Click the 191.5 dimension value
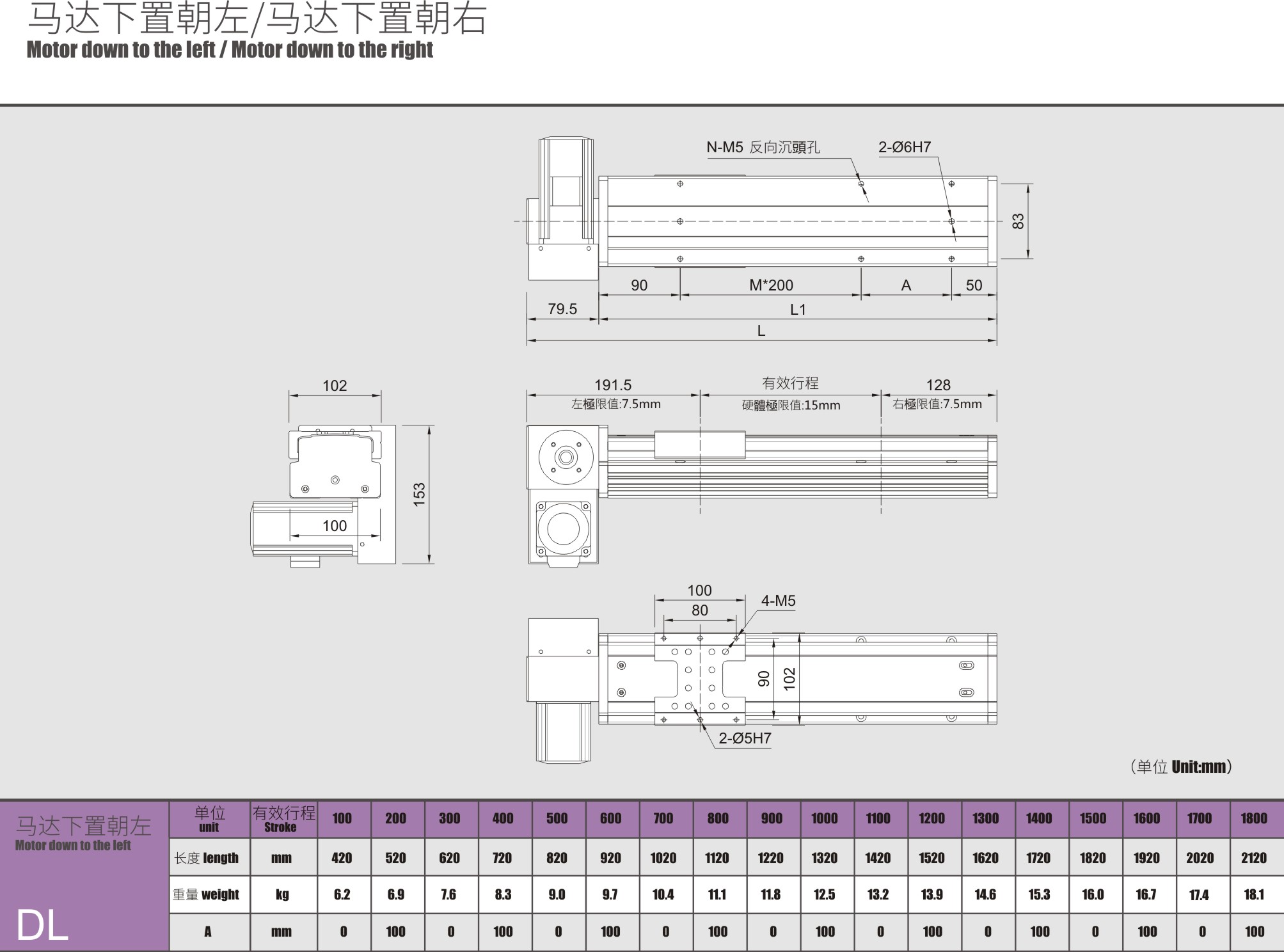1284x952 pixels. pos(613,385)
